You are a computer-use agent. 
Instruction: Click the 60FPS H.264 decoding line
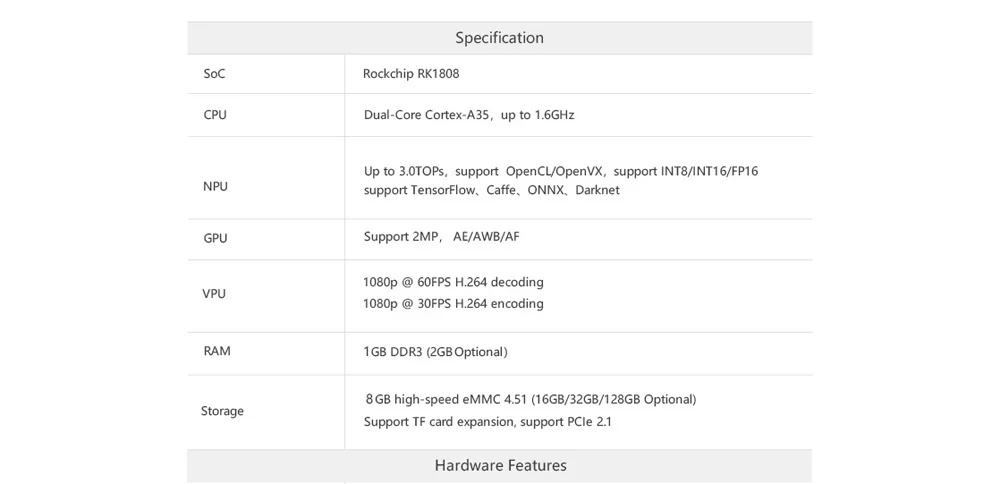[453, 282]
